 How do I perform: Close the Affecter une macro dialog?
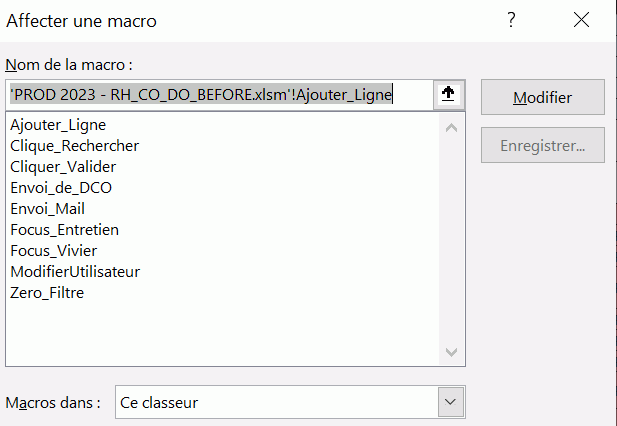tap(582, 20)
